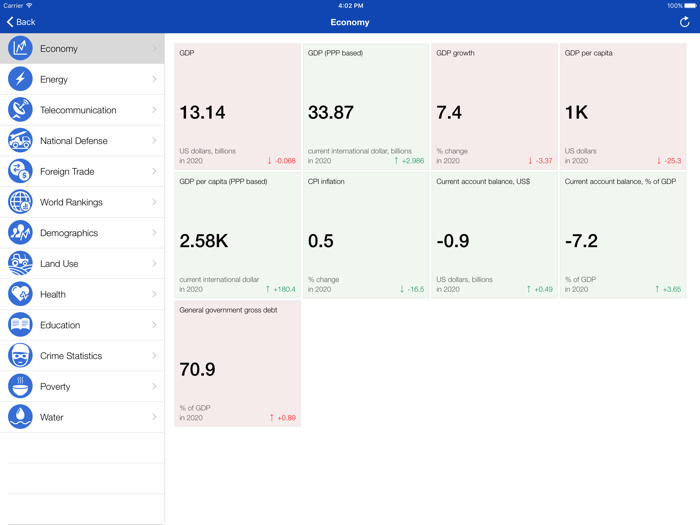Tap the Water chevron arrow

click(x=154, y=417)
